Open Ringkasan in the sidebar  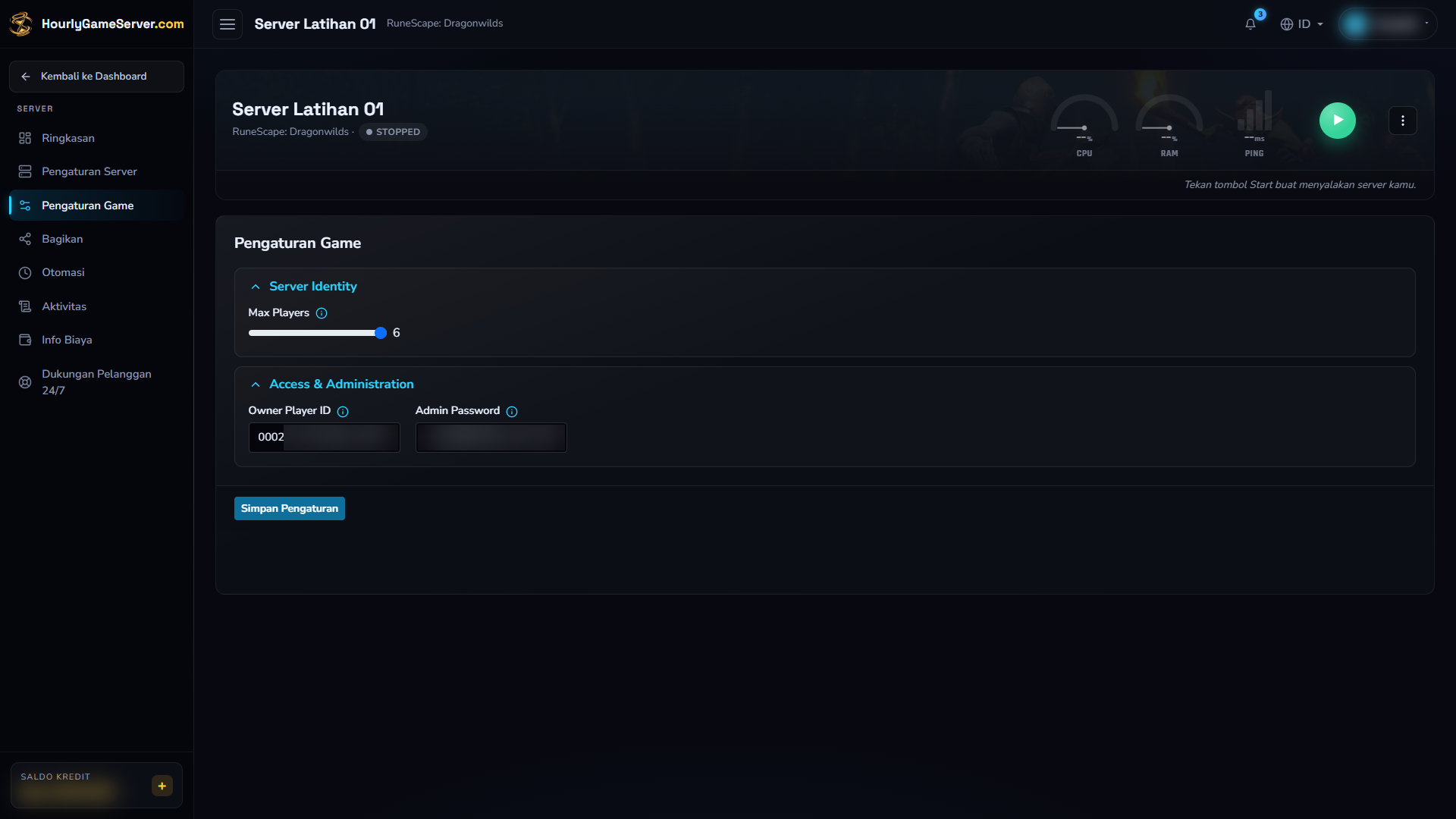click(96, 138)
